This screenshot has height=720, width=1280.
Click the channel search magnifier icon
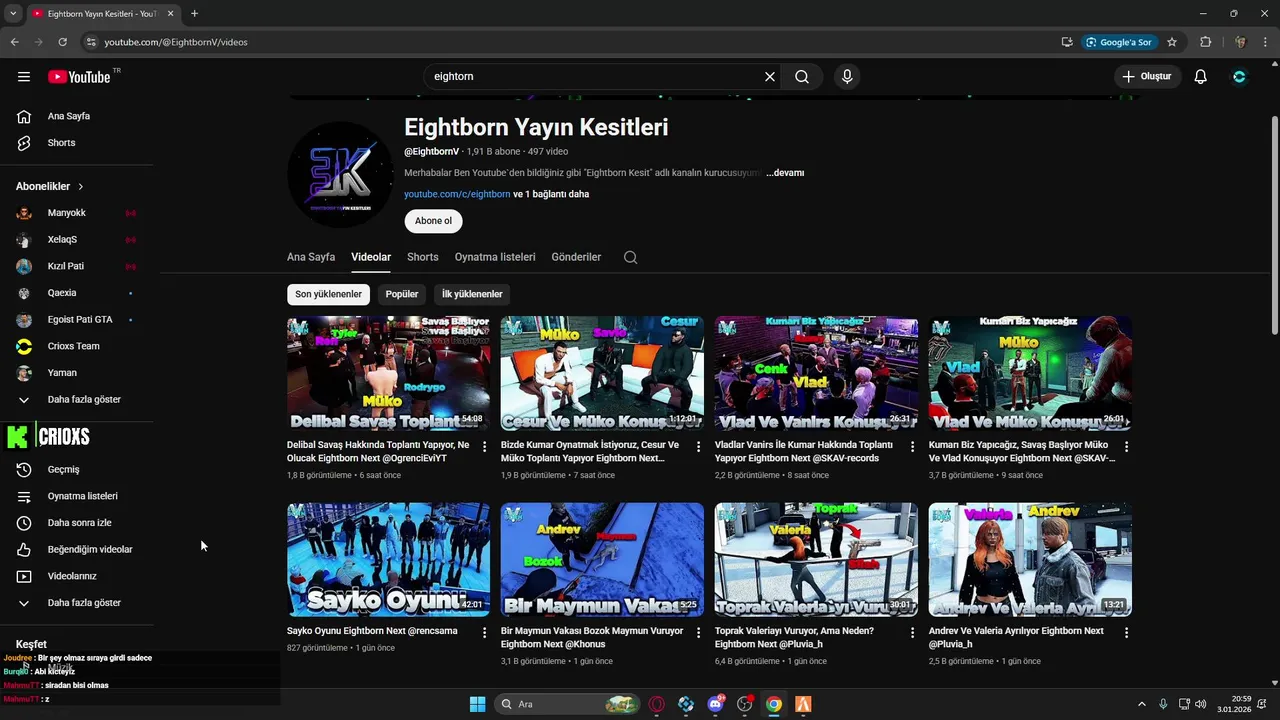click(x=630, y=257)
